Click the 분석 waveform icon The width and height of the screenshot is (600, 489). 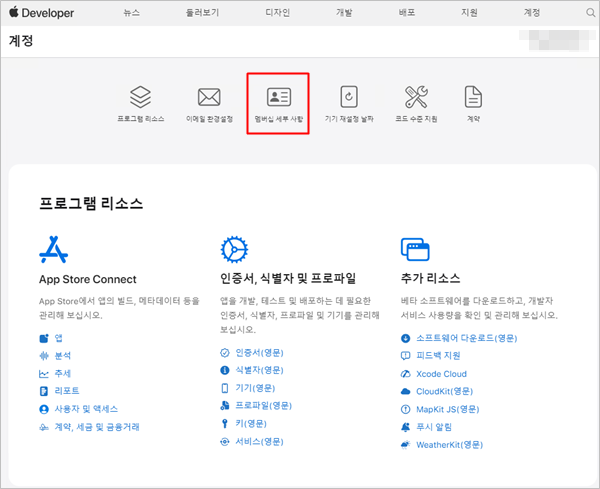(x=44, y=356)
